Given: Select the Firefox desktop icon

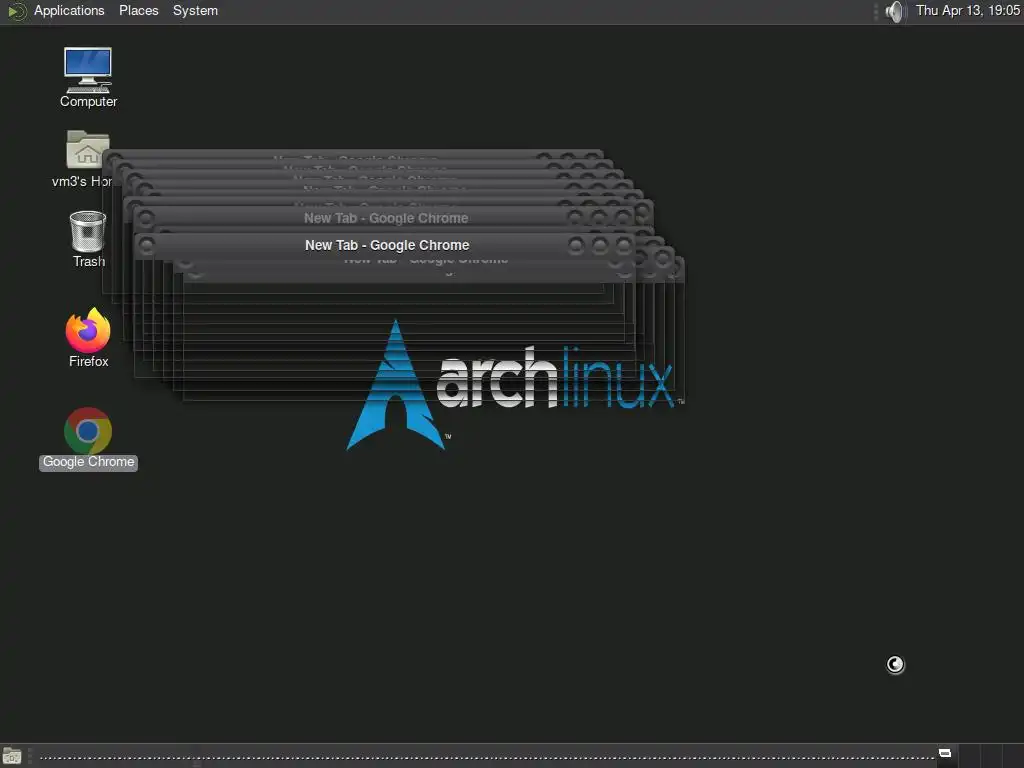Looking at the screenshot, I should click(88, 338).
